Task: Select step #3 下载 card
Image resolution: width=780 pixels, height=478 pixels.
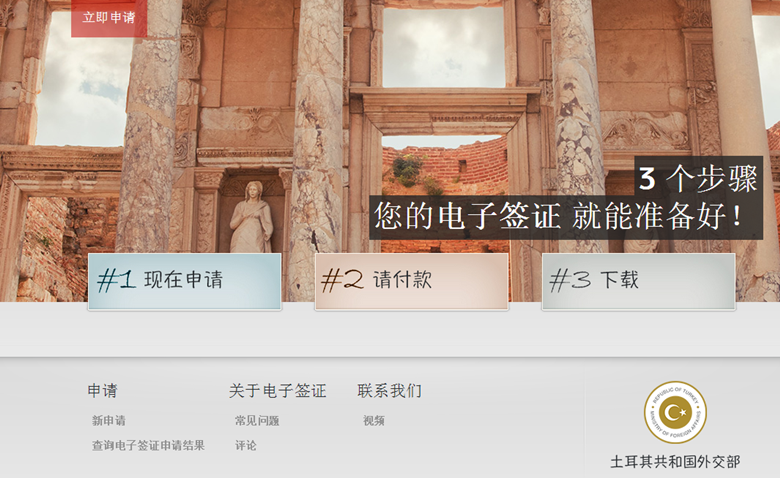Action: click(638, 281)
